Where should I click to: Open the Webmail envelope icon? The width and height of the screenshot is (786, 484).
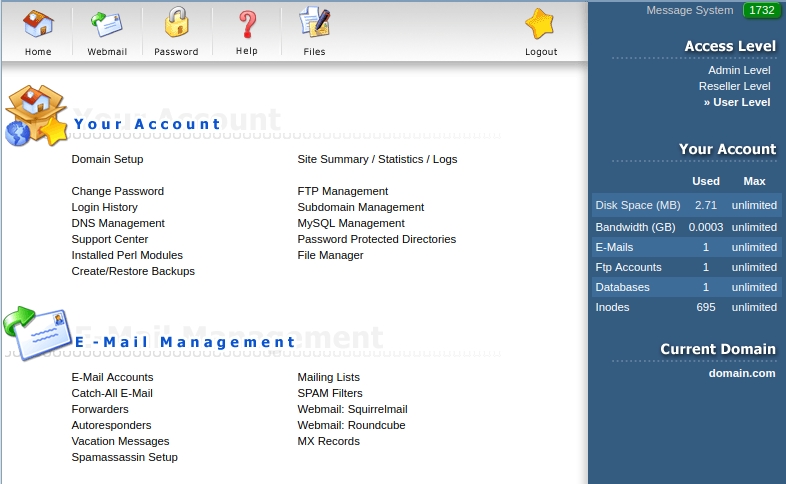tap(106, 23)
